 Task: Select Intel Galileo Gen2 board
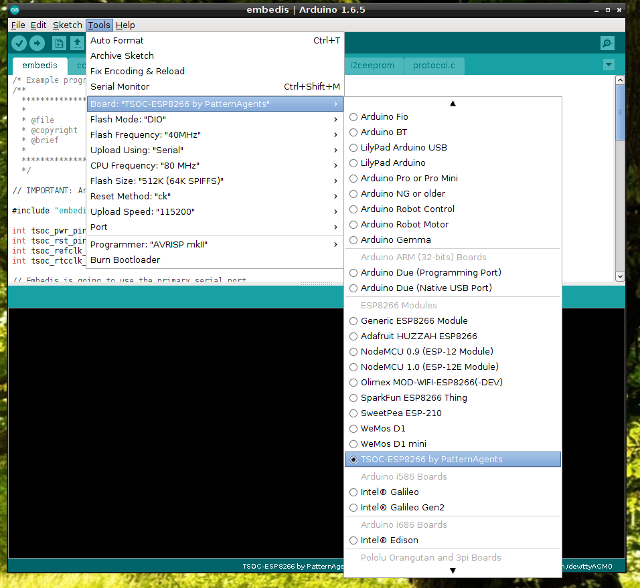click(x=453, y=508)
